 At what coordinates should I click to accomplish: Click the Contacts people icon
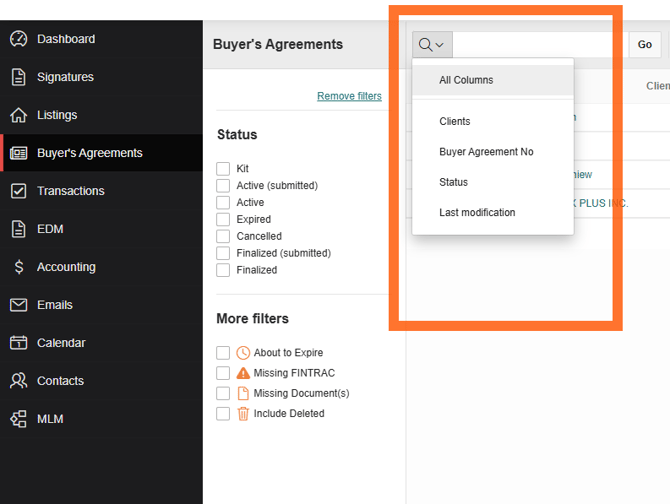(x=18, y=381)
